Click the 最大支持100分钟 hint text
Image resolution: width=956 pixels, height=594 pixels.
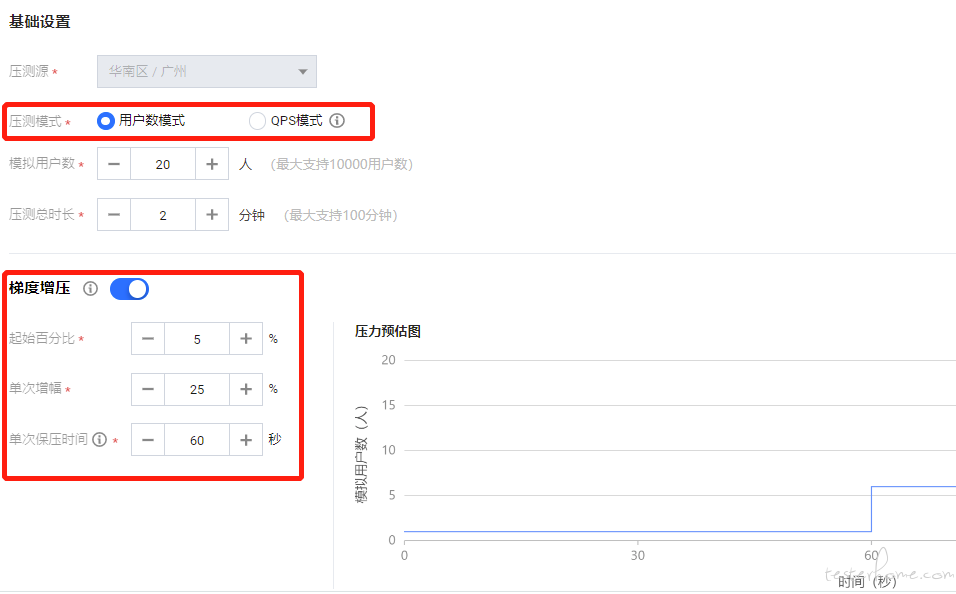(x=341, y=215)
